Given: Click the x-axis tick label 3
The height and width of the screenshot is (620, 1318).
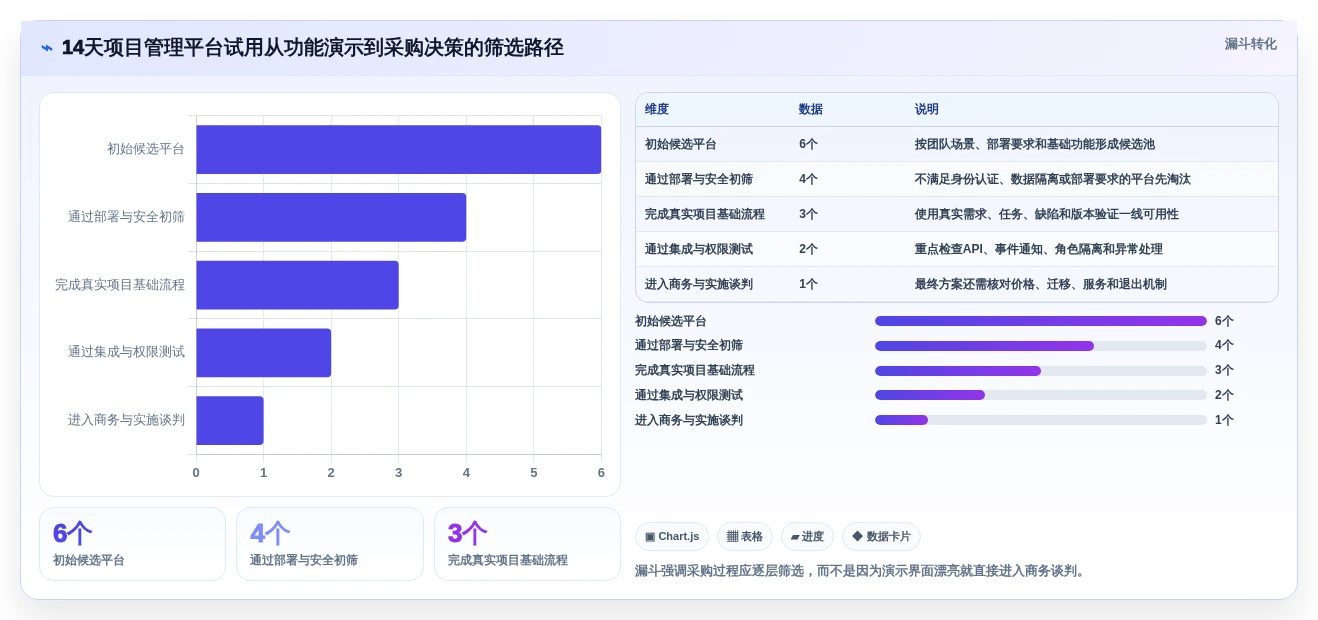Looking at the screenshot, I should point(398,472).
